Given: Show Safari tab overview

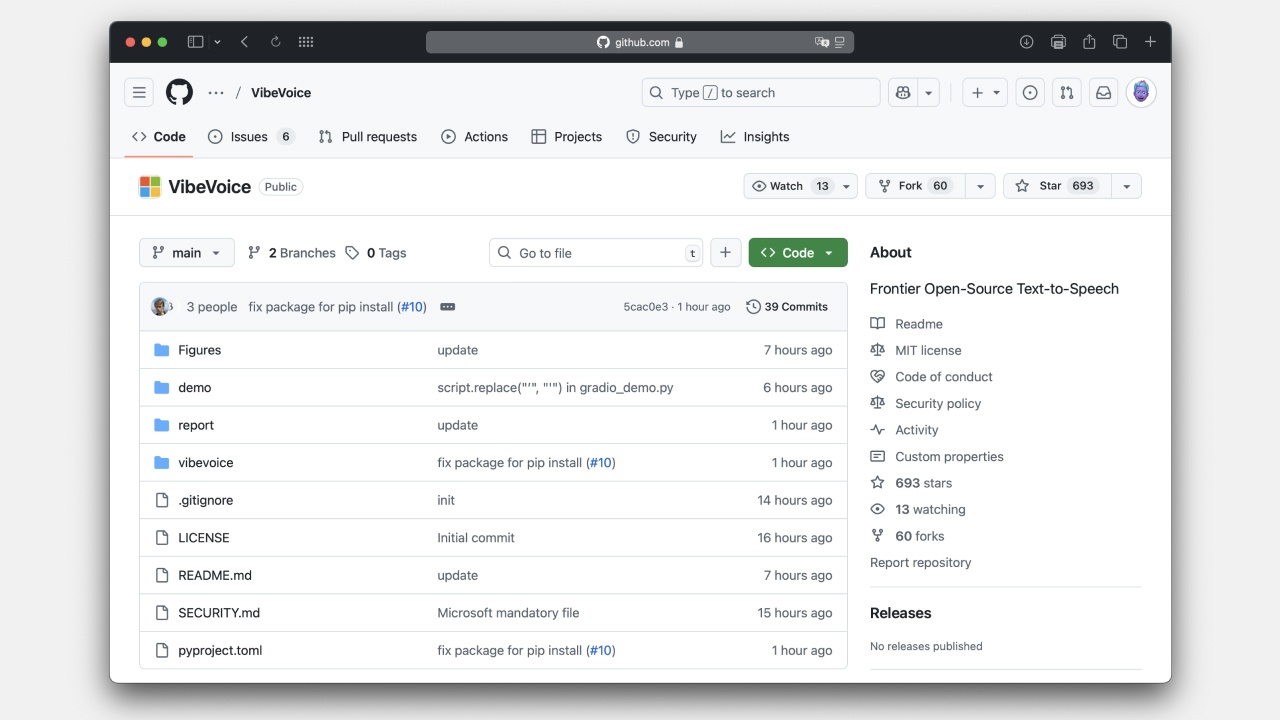Looking at the screenshot, I should point(1120,42).
